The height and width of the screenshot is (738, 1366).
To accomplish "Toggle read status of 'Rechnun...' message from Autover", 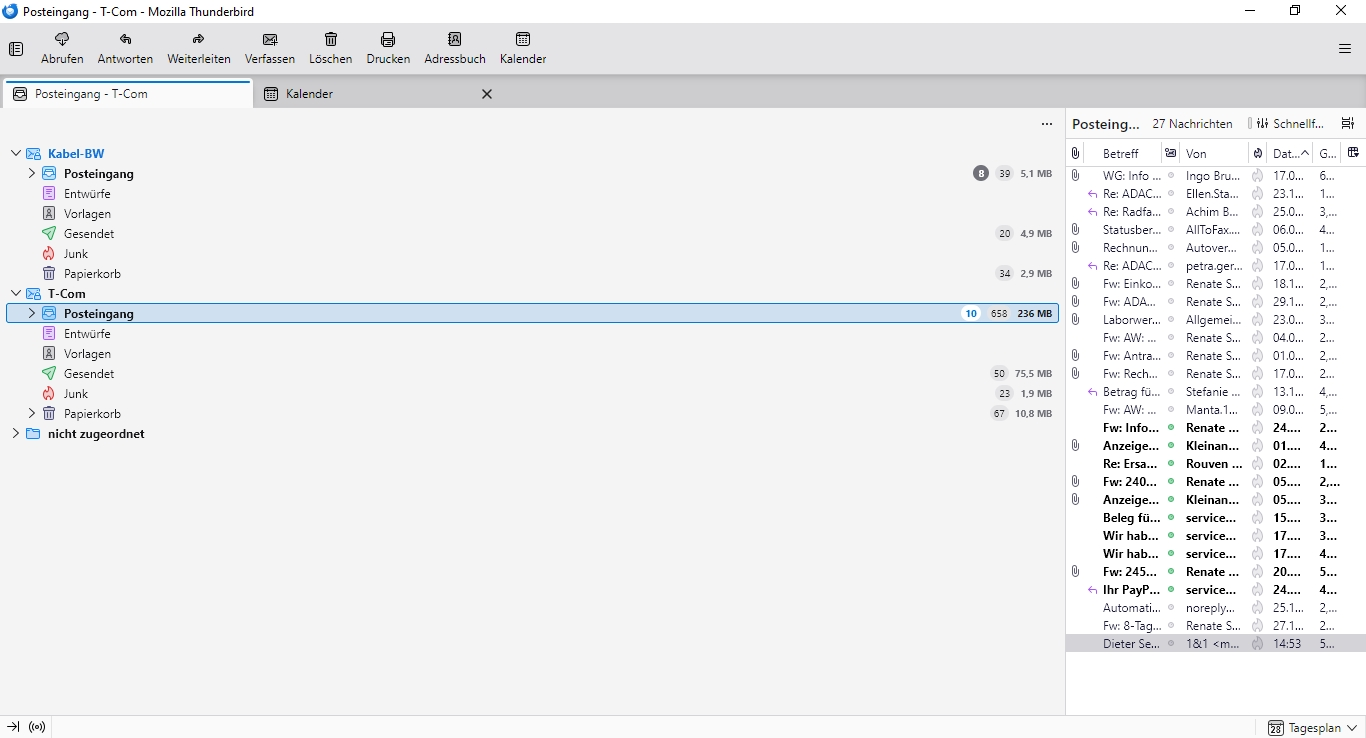I will [x=1170, y=248].
